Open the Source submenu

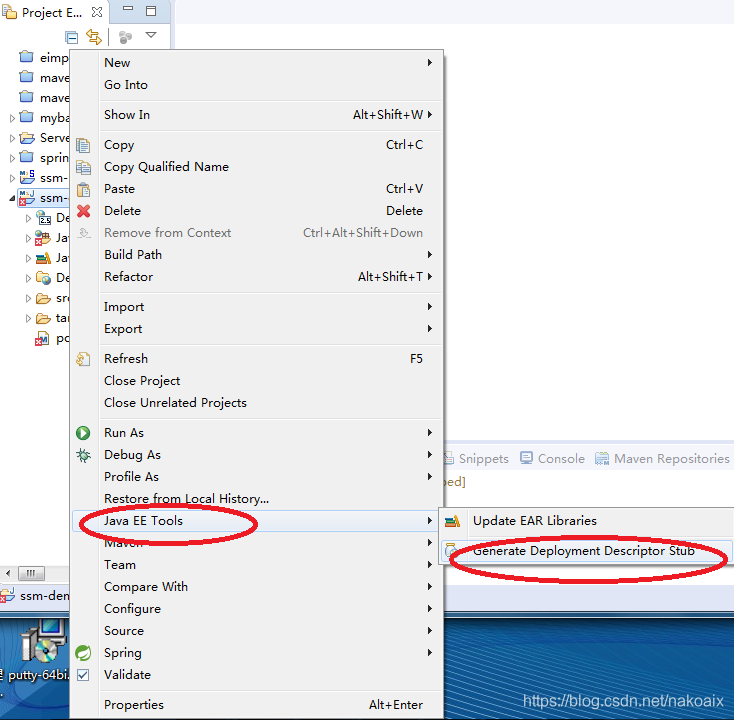(x=257, y=631)
